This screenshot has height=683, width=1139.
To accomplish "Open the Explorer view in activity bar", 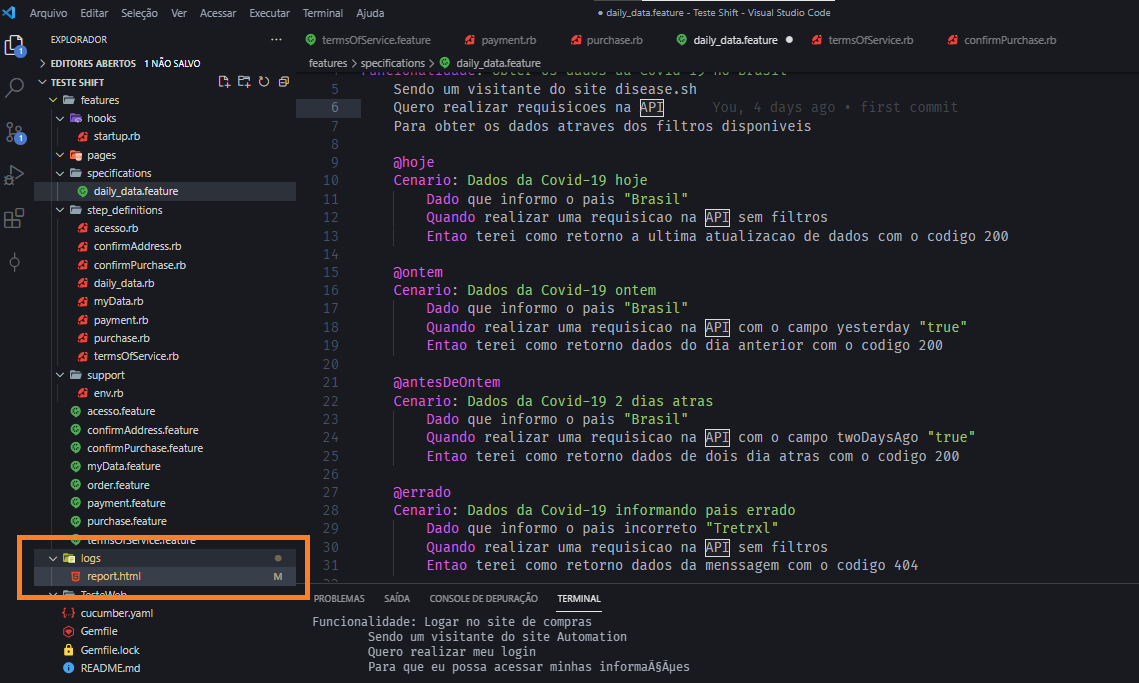I will (15, 46).
